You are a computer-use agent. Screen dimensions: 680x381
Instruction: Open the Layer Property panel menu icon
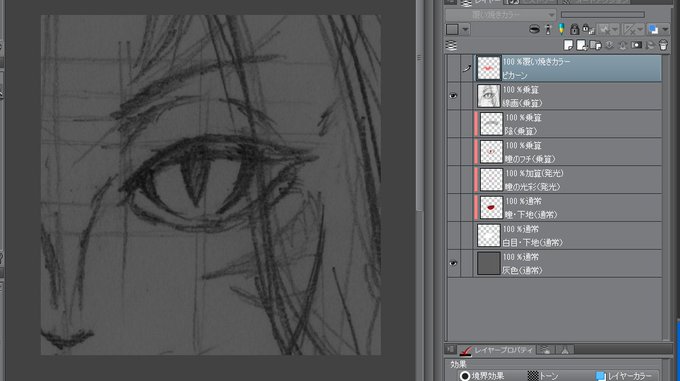click(x=450, y=349)
